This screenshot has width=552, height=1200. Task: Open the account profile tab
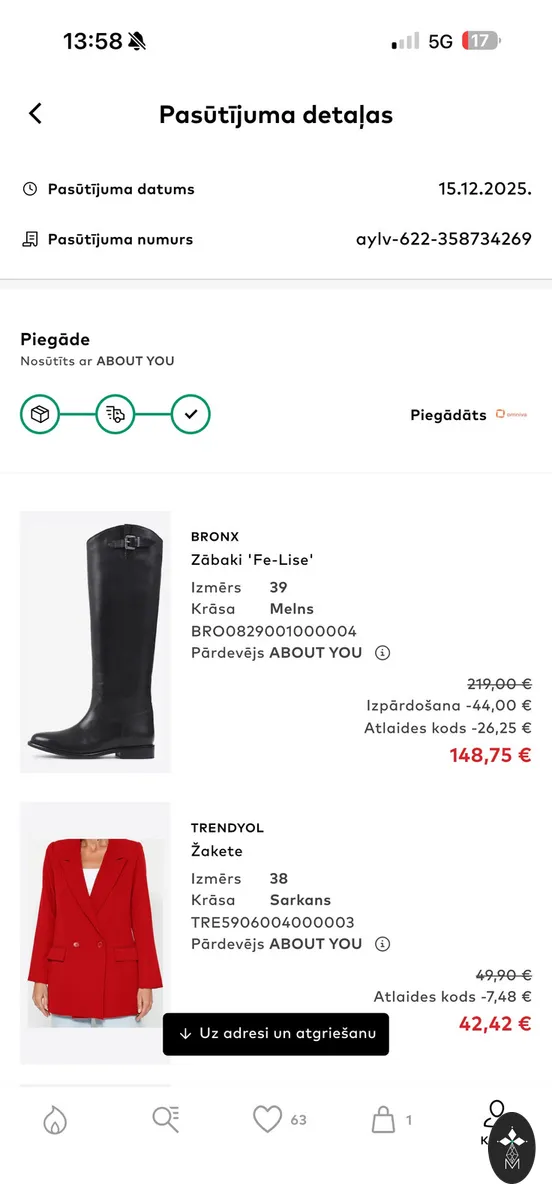click(x=494, y=1120)
